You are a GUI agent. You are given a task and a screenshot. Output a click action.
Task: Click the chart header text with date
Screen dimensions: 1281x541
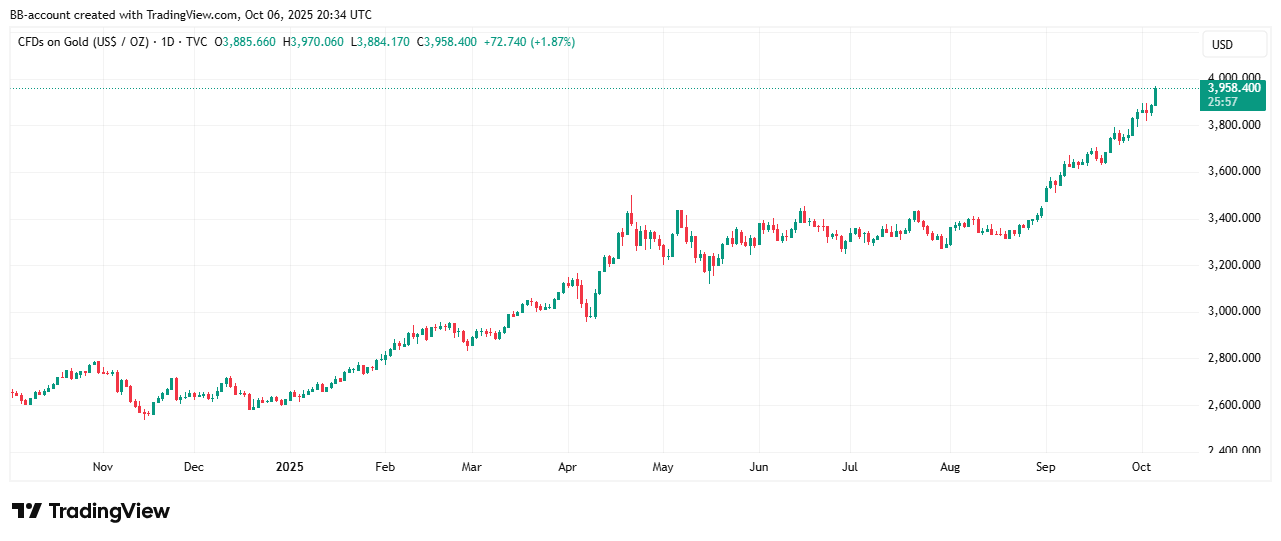[x=190, y=15]
